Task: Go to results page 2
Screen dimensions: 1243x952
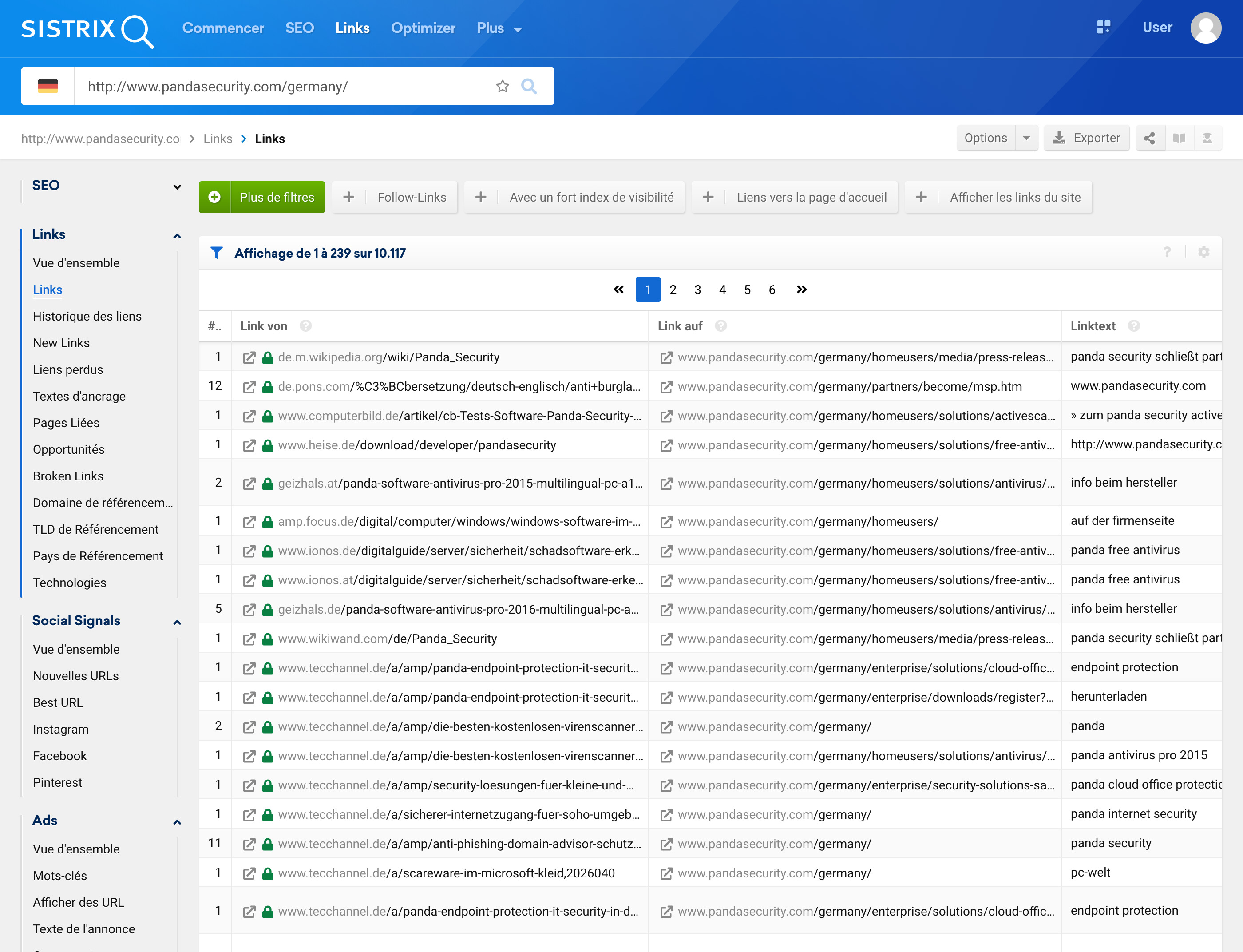Action: 673,290
